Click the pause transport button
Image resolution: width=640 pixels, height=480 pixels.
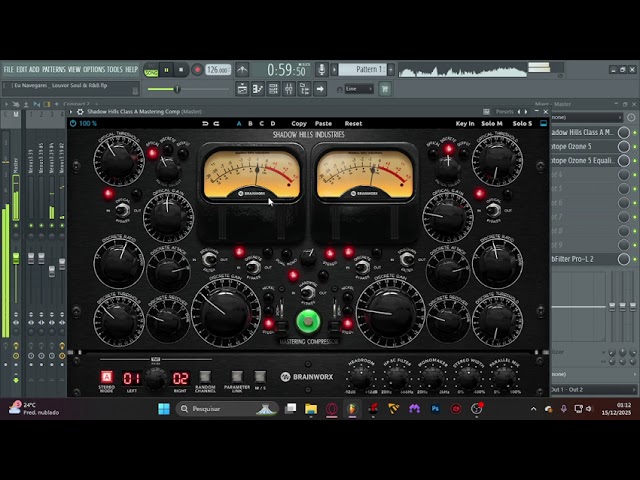(x=166, y=70)
